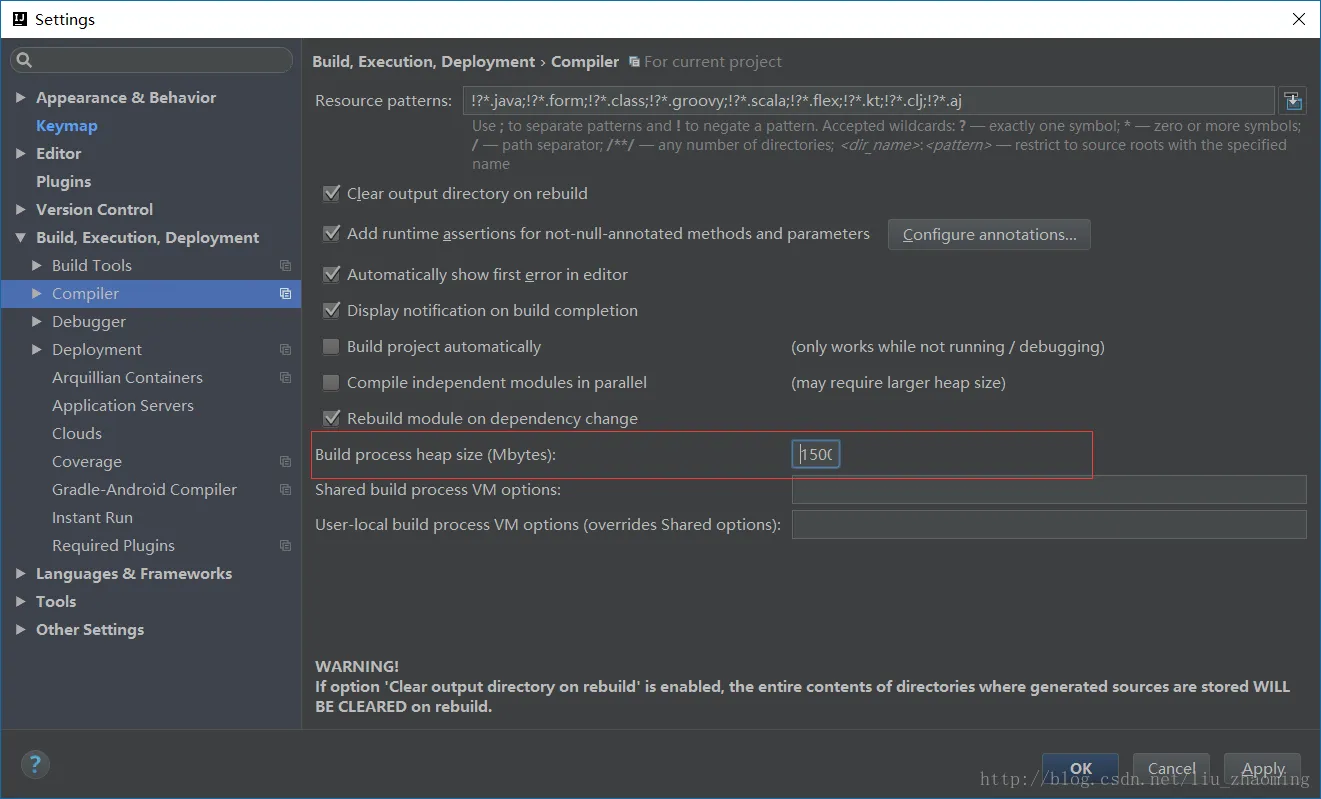Open the Keymap settings page
This screenshot has height=799, width=1321.
pos(67,126)
